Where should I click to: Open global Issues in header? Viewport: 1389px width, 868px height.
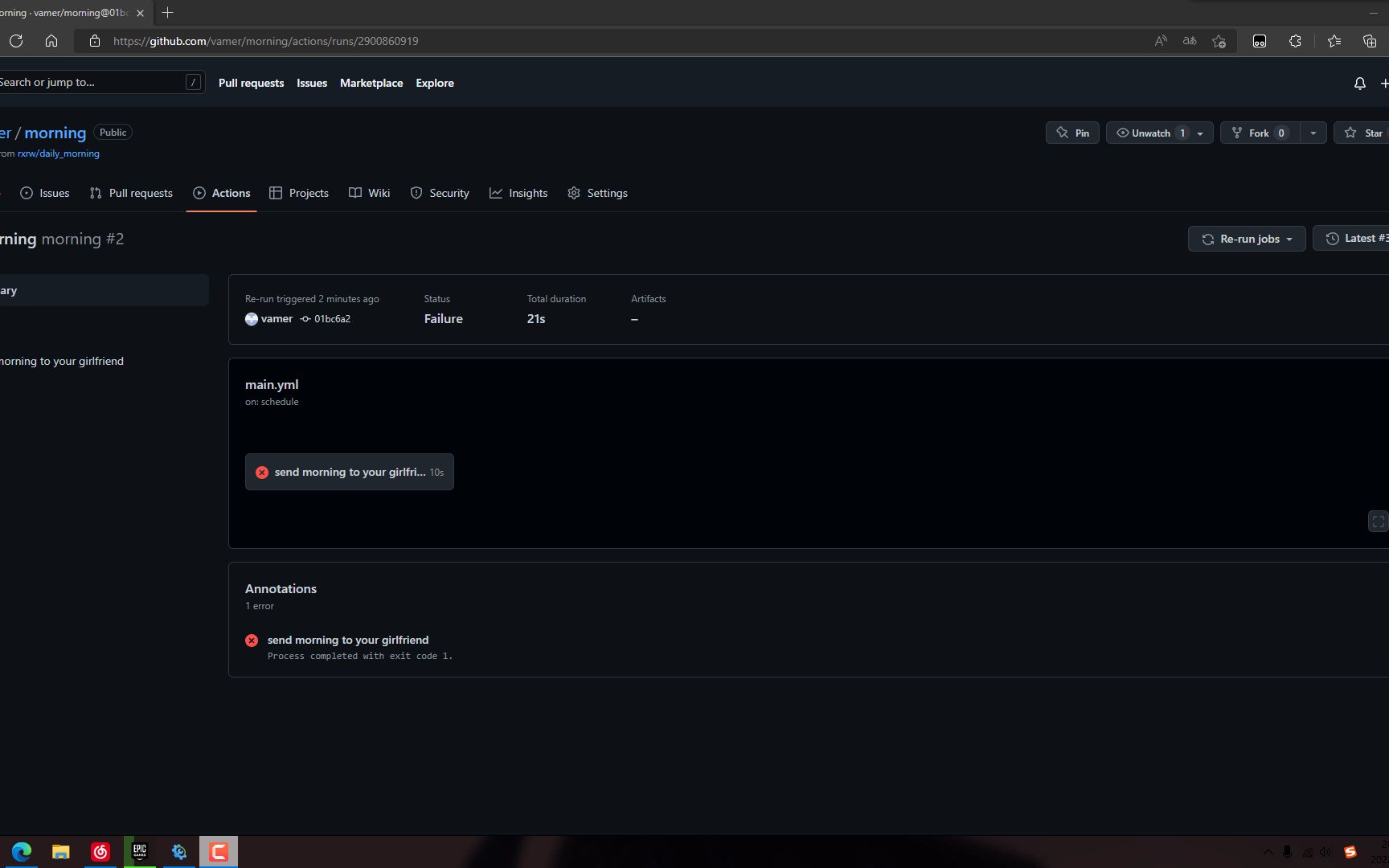point(312,83)
